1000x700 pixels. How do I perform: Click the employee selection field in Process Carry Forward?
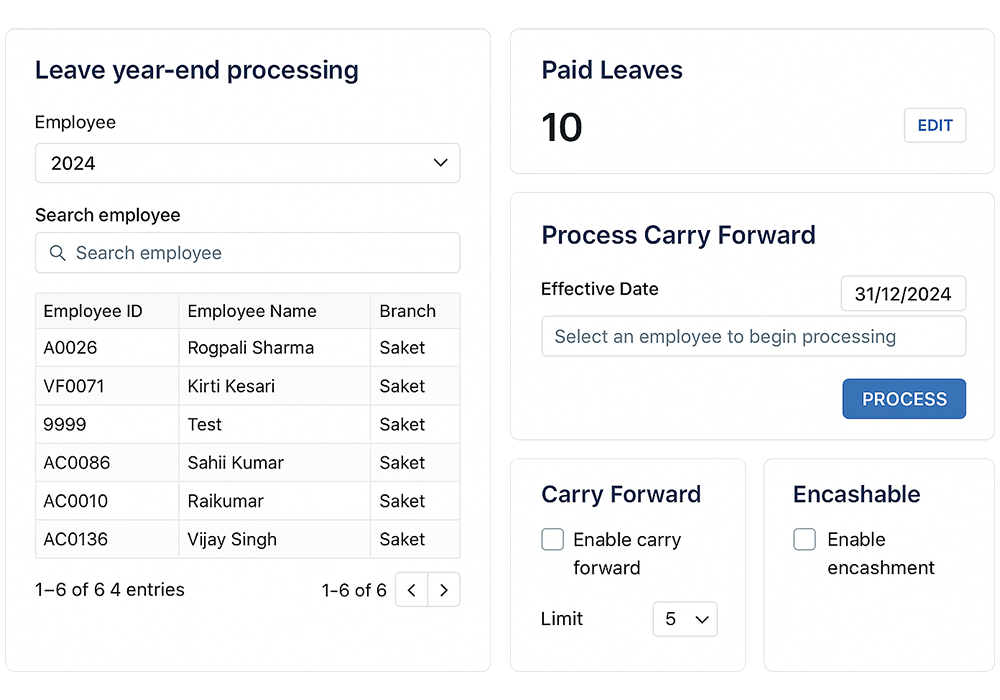(753, 336)
